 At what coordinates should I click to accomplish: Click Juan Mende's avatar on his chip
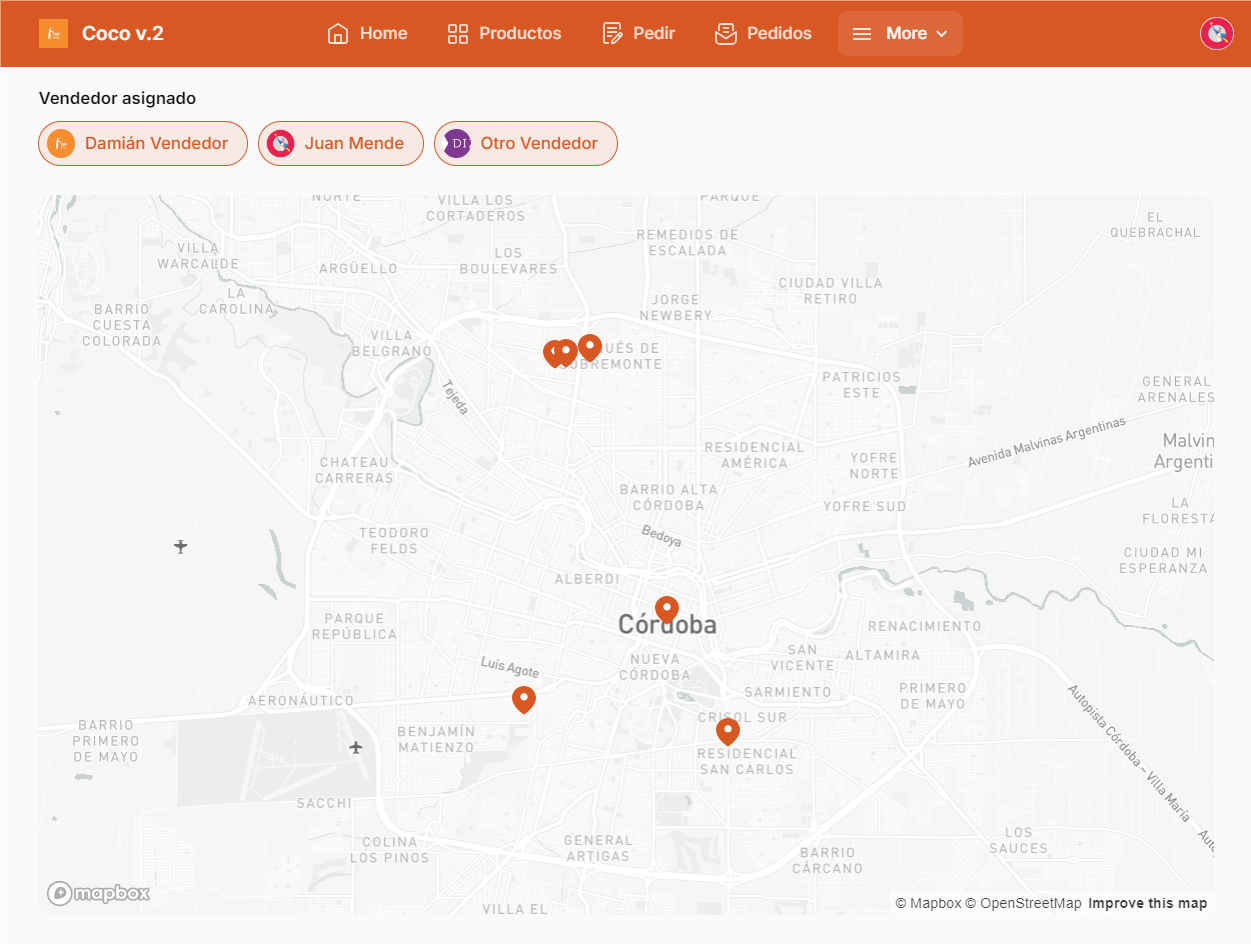[281, 143]
